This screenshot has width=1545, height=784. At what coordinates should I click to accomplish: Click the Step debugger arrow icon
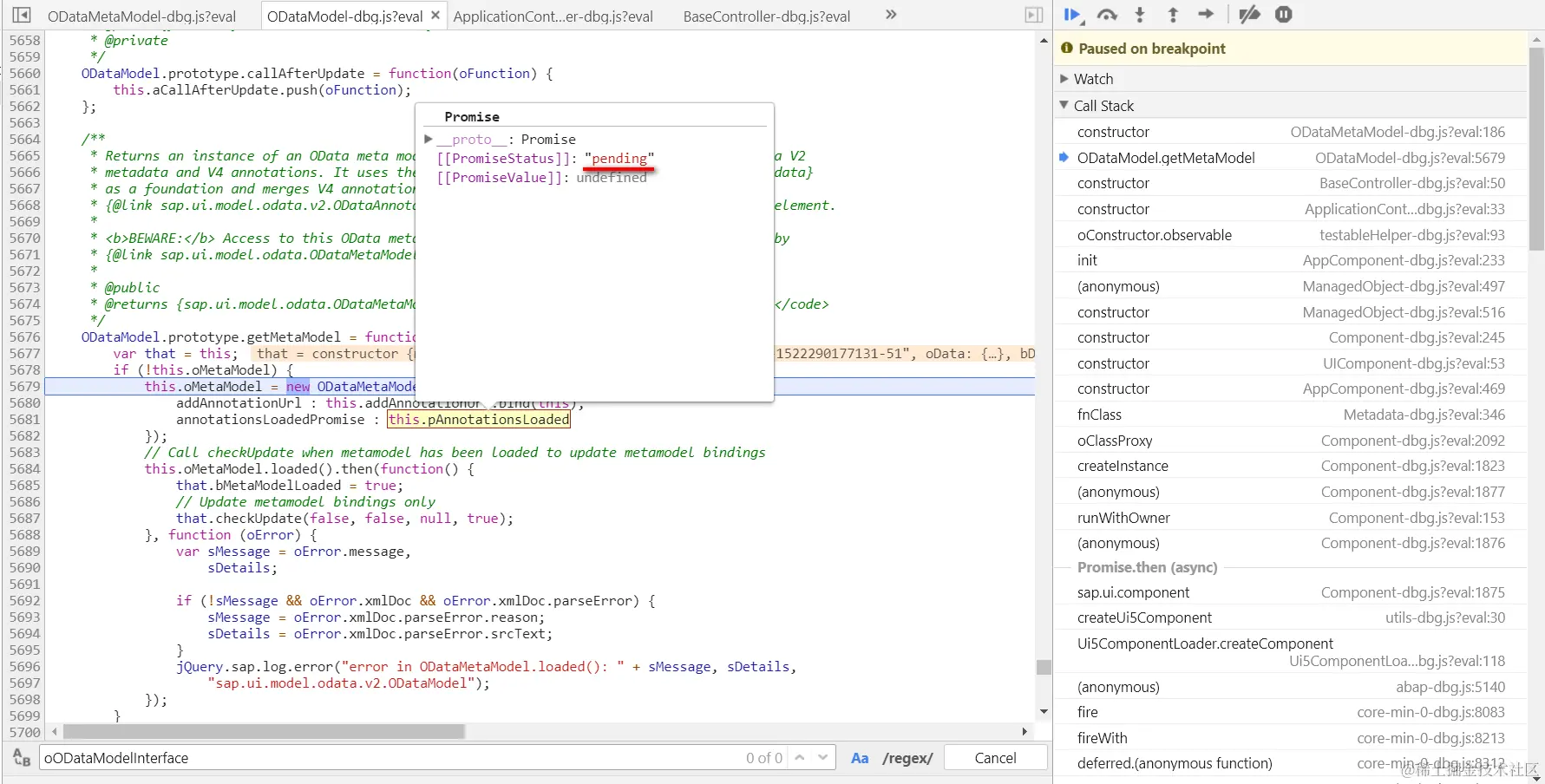pyautogui.click(x=1206, y=15)
